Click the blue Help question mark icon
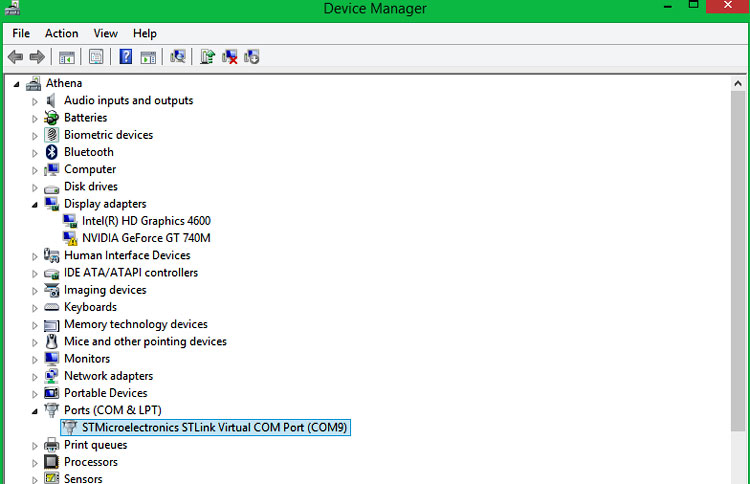This screenshot has height=484, width=750. (x=126, y=56)
